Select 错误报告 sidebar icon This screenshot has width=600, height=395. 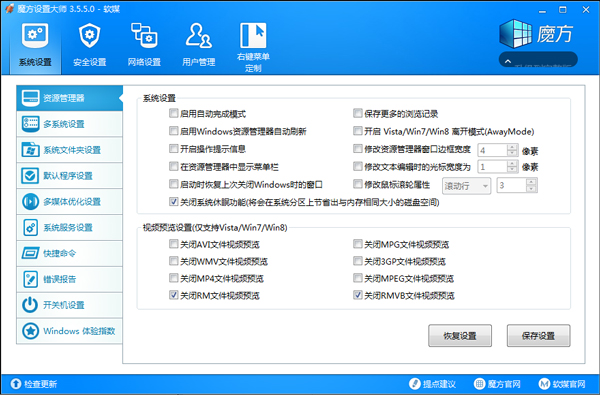[x=30, y=279]
